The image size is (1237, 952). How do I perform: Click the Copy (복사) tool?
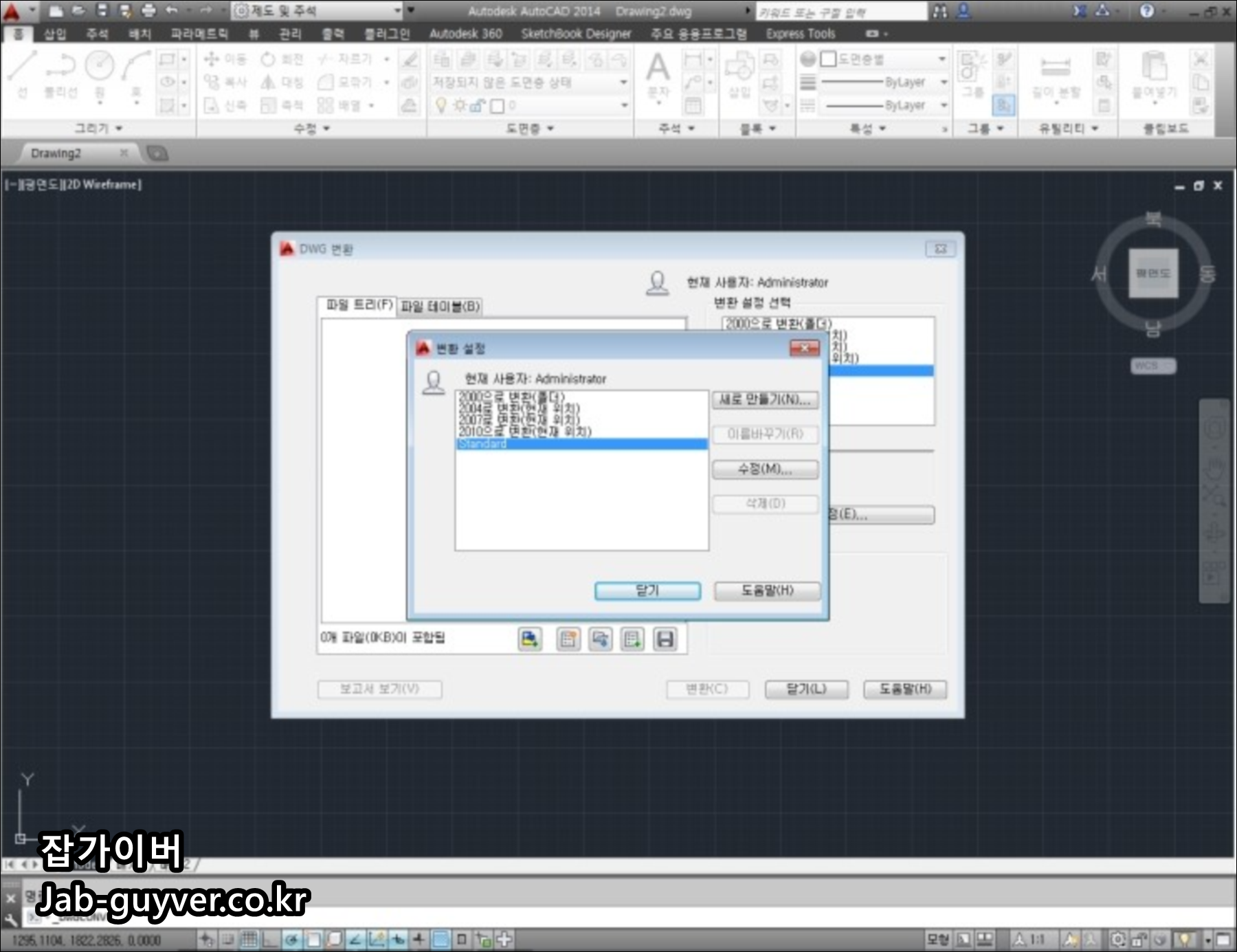tap(225, 82)
